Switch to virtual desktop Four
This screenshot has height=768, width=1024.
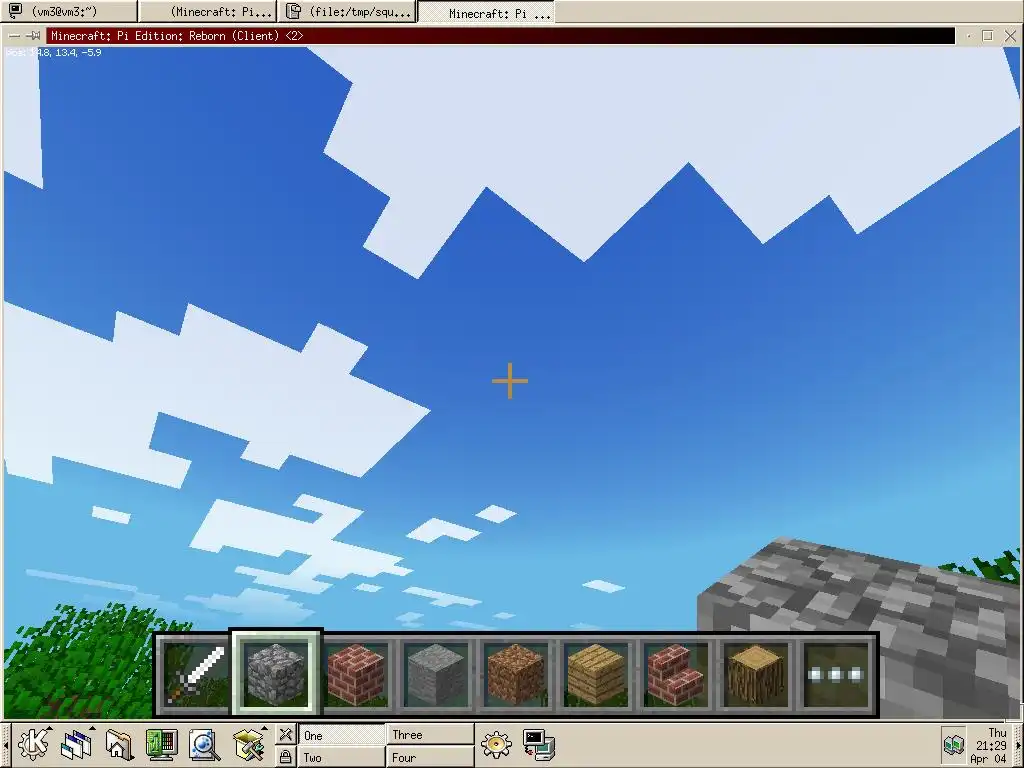click(430, 758)
